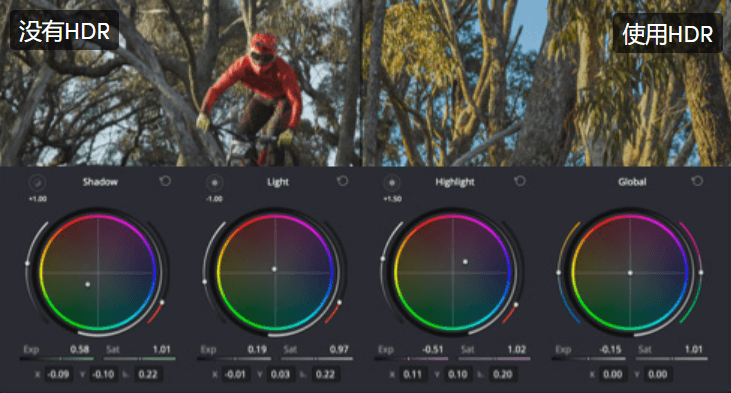Click the Global Sat value 1.01
Image resolution: width=731 pixels, height=393 pixels.
694,350
